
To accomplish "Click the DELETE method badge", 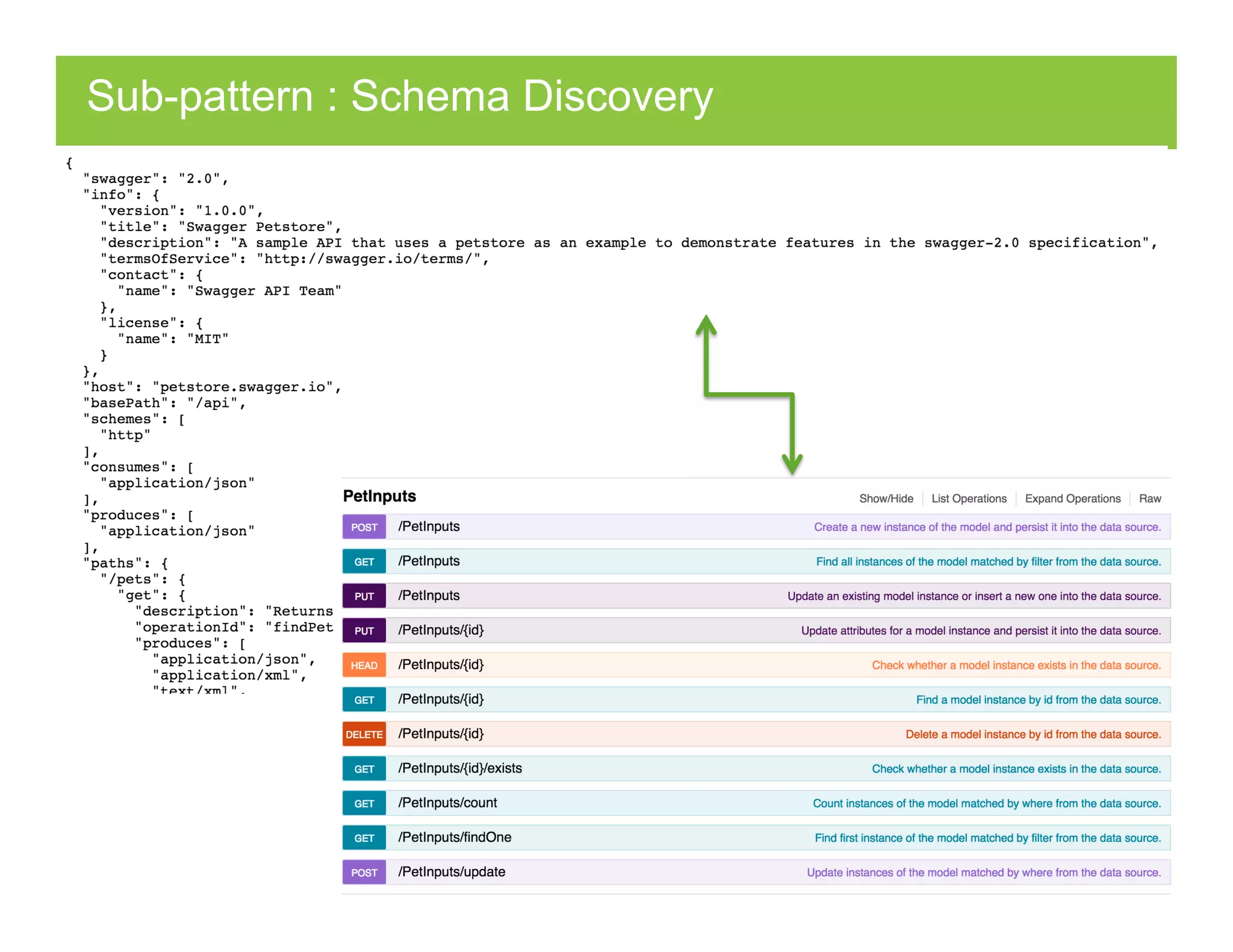I will (364, 734).
